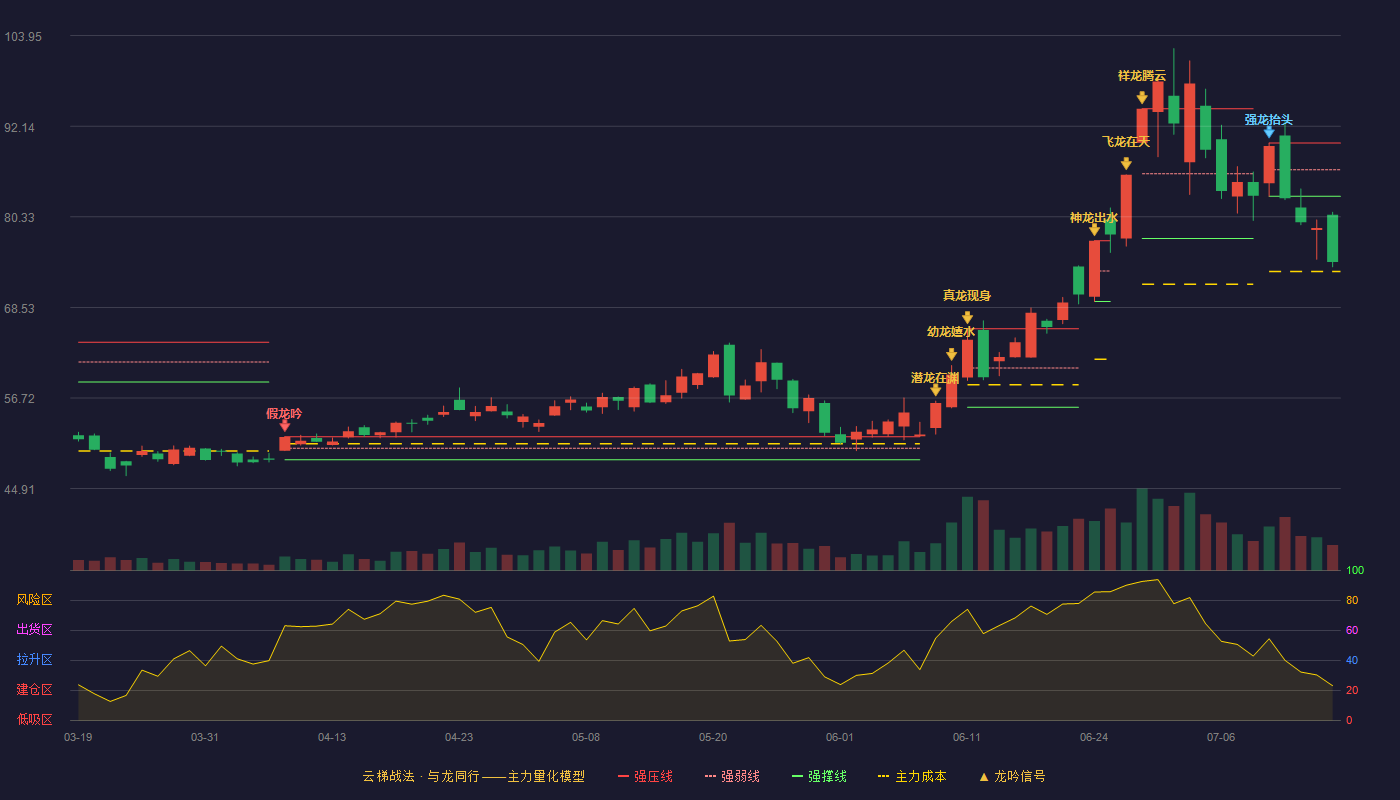
Task: Toggle the 强弱线 legend entry
Action: (732, 776)
